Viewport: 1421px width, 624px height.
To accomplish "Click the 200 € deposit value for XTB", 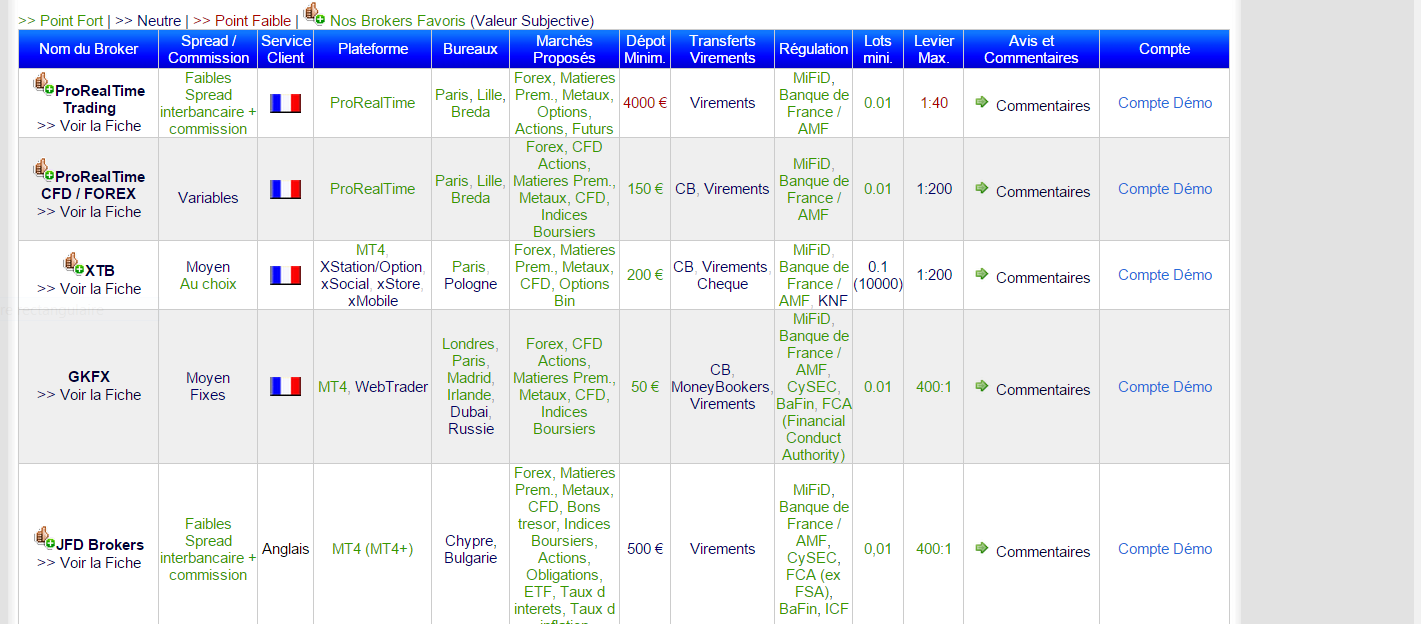I will (645, 275).
